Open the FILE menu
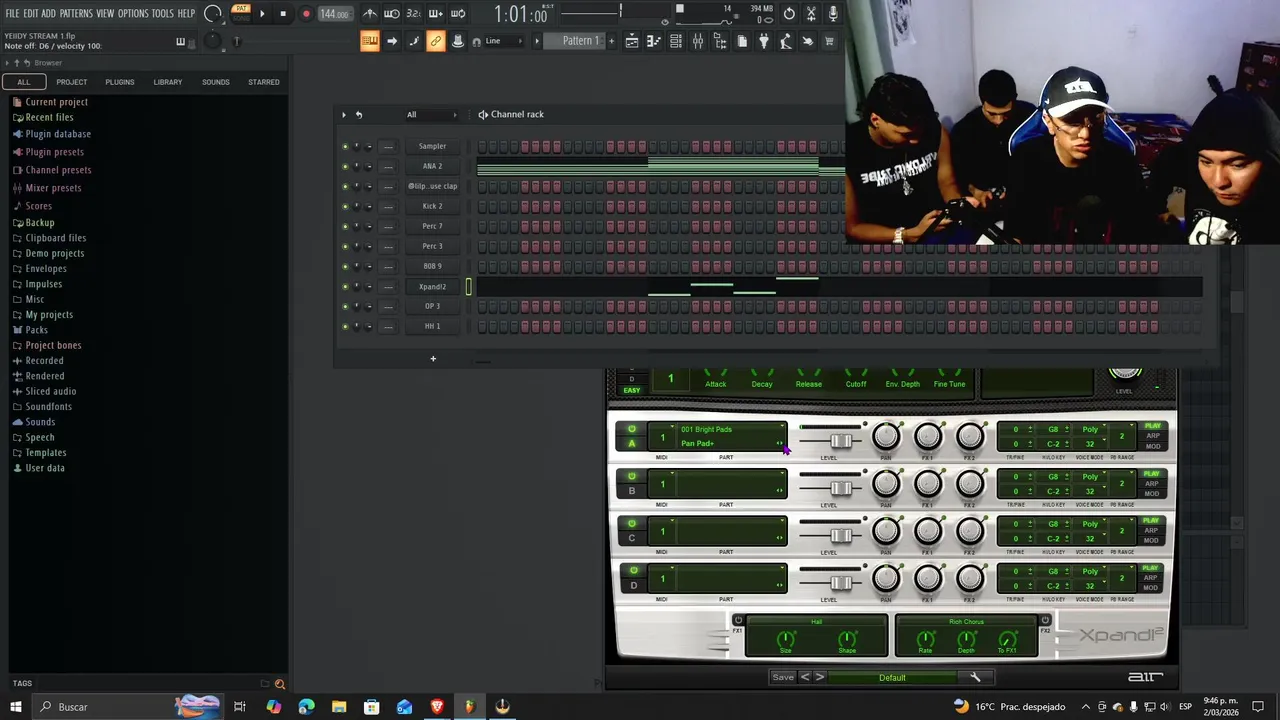The width and height of the screenshot is (1280, 720). click(x=12, y=14)
